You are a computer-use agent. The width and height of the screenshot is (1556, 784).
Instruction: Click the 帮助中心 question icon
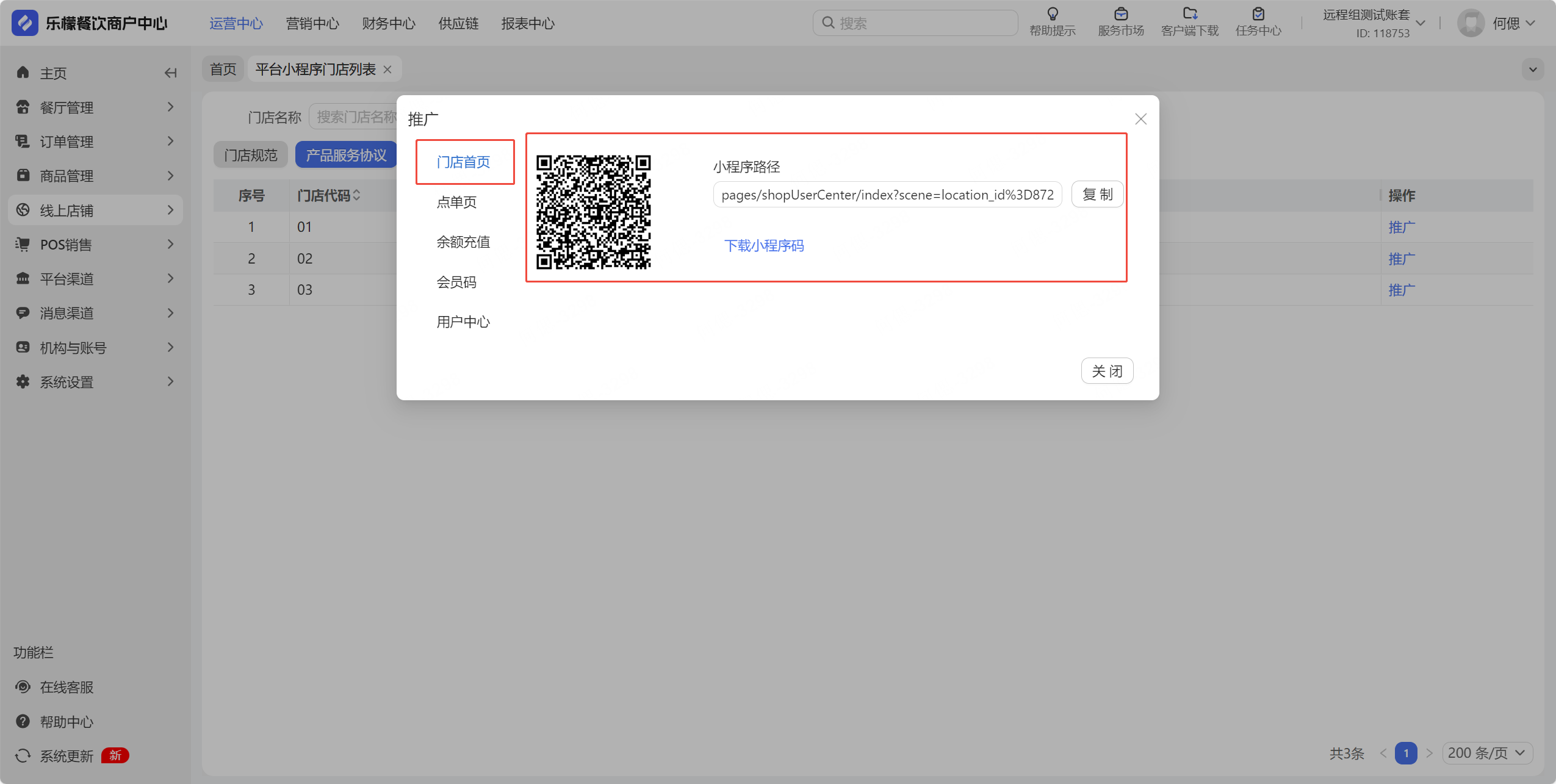tap(23, 722)
